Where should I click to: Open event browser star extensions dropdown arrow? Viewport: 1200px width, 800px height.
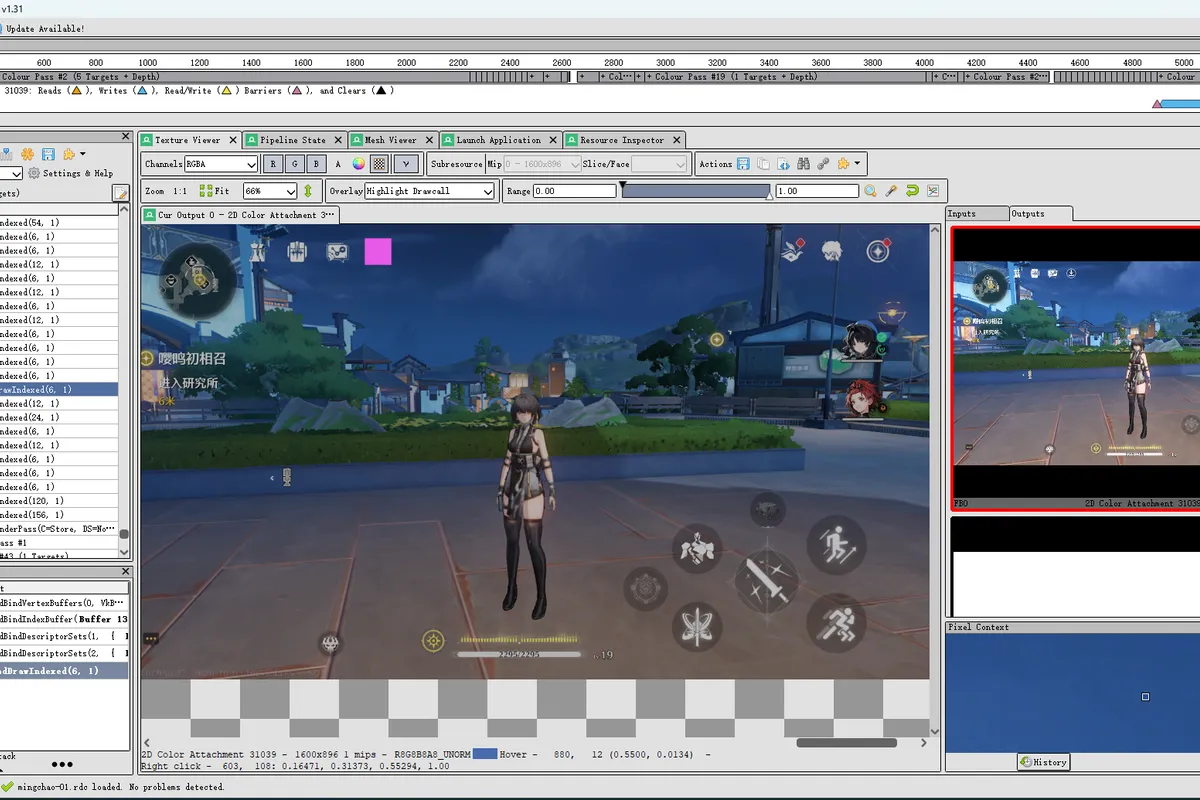[x=82, y=154]
